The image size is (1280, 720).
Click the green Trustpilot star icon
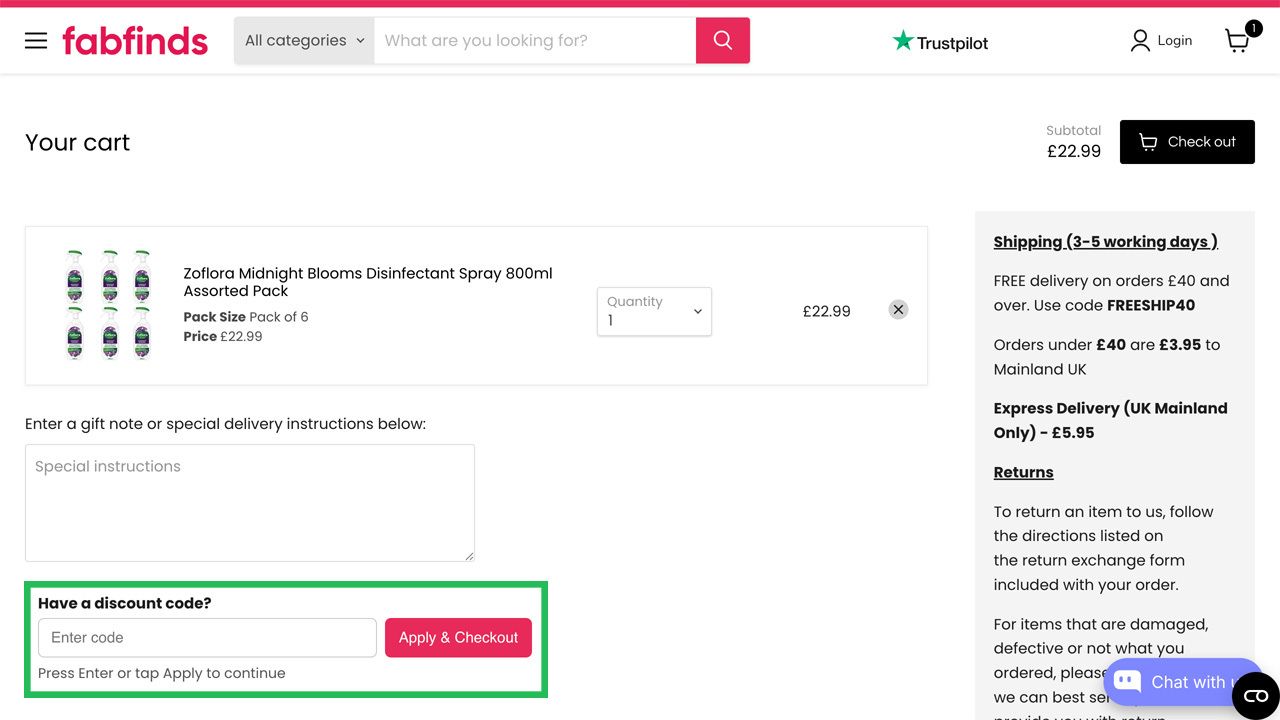(901, 42)
